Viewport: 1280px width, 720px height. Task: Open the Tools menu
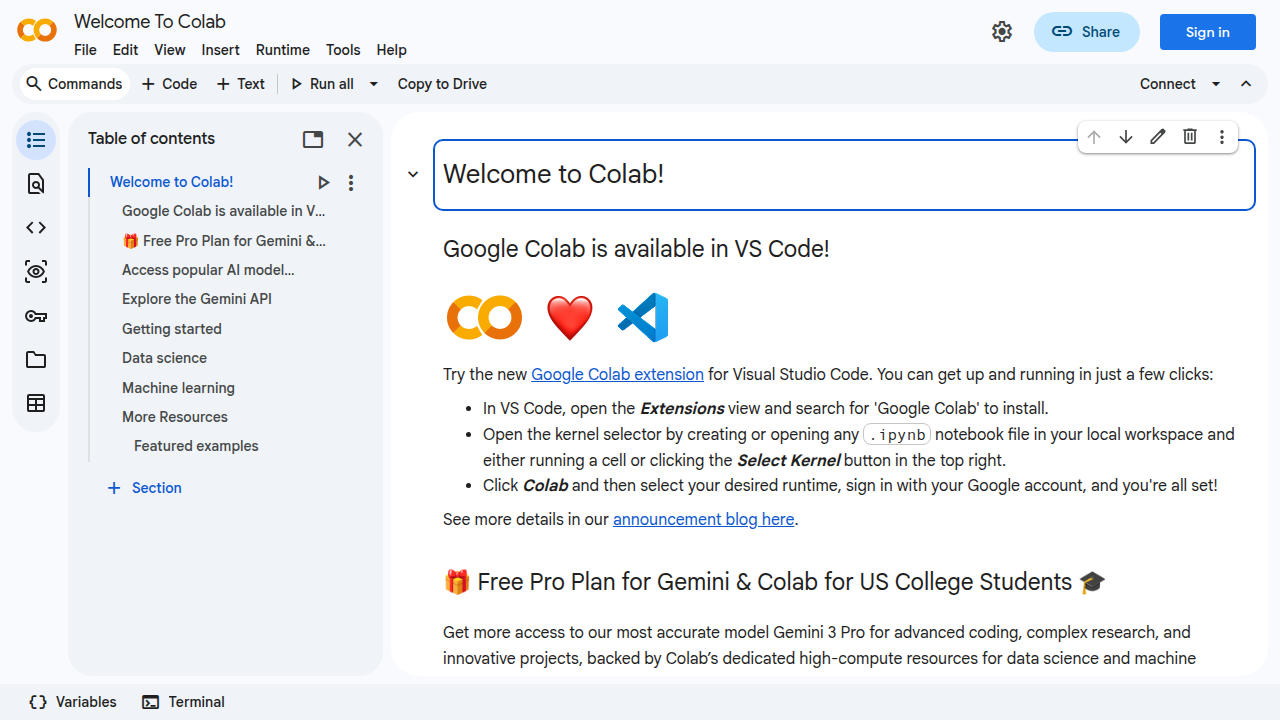pyautogui.click(x=343, y=50)
